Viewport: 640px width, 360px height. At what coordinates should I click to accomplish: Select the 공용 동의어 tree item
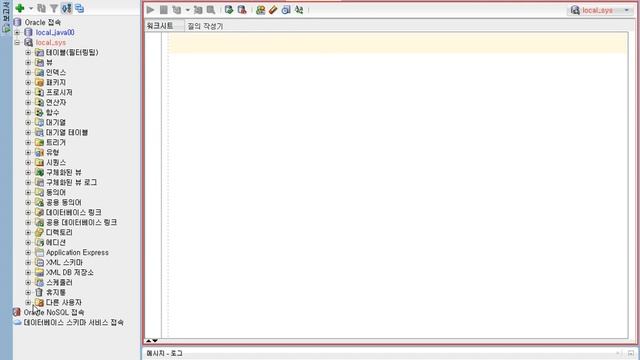[x=64, y=202]
